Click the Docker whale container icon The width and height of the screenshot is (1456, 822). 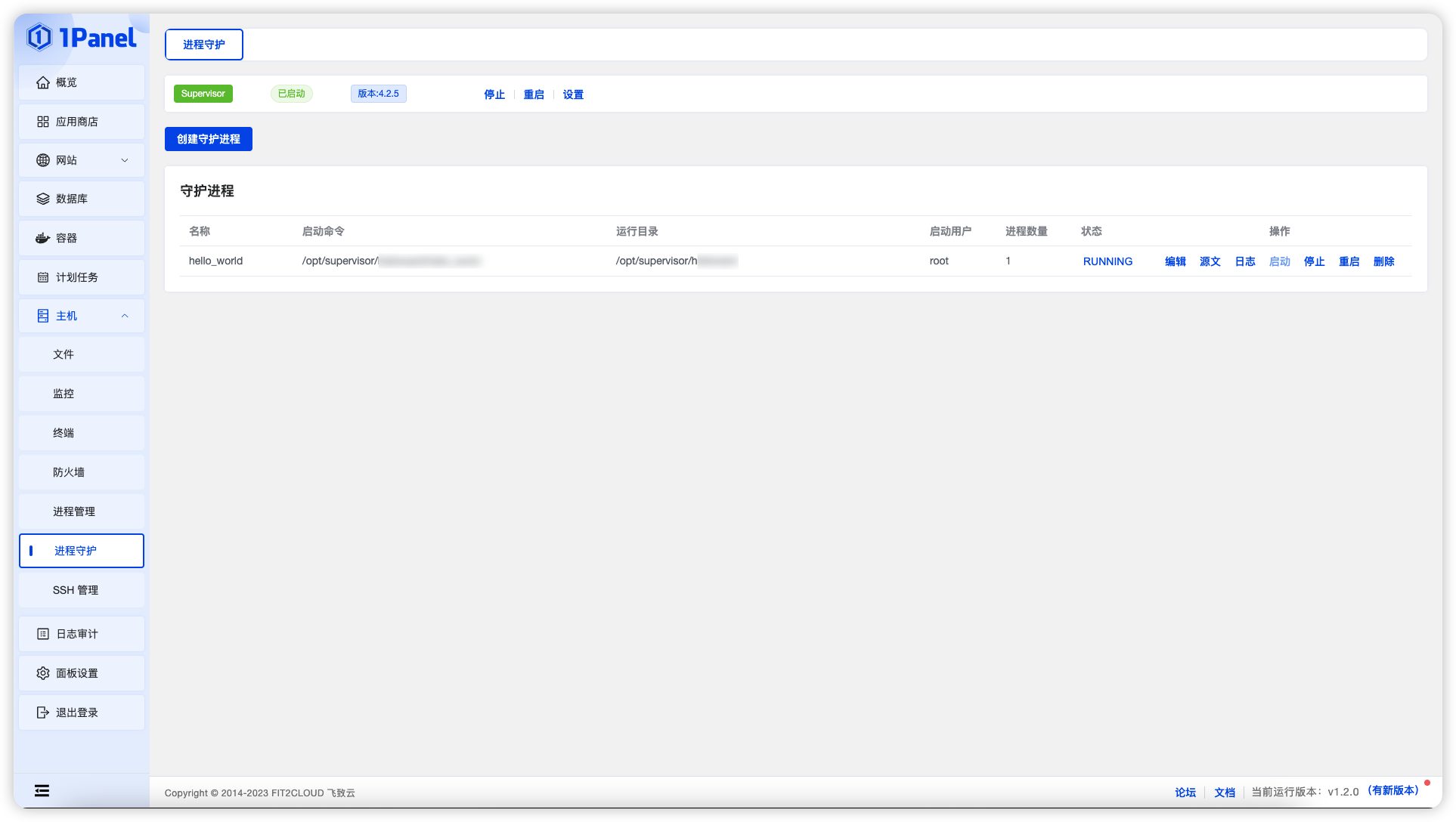coord(43,238)
